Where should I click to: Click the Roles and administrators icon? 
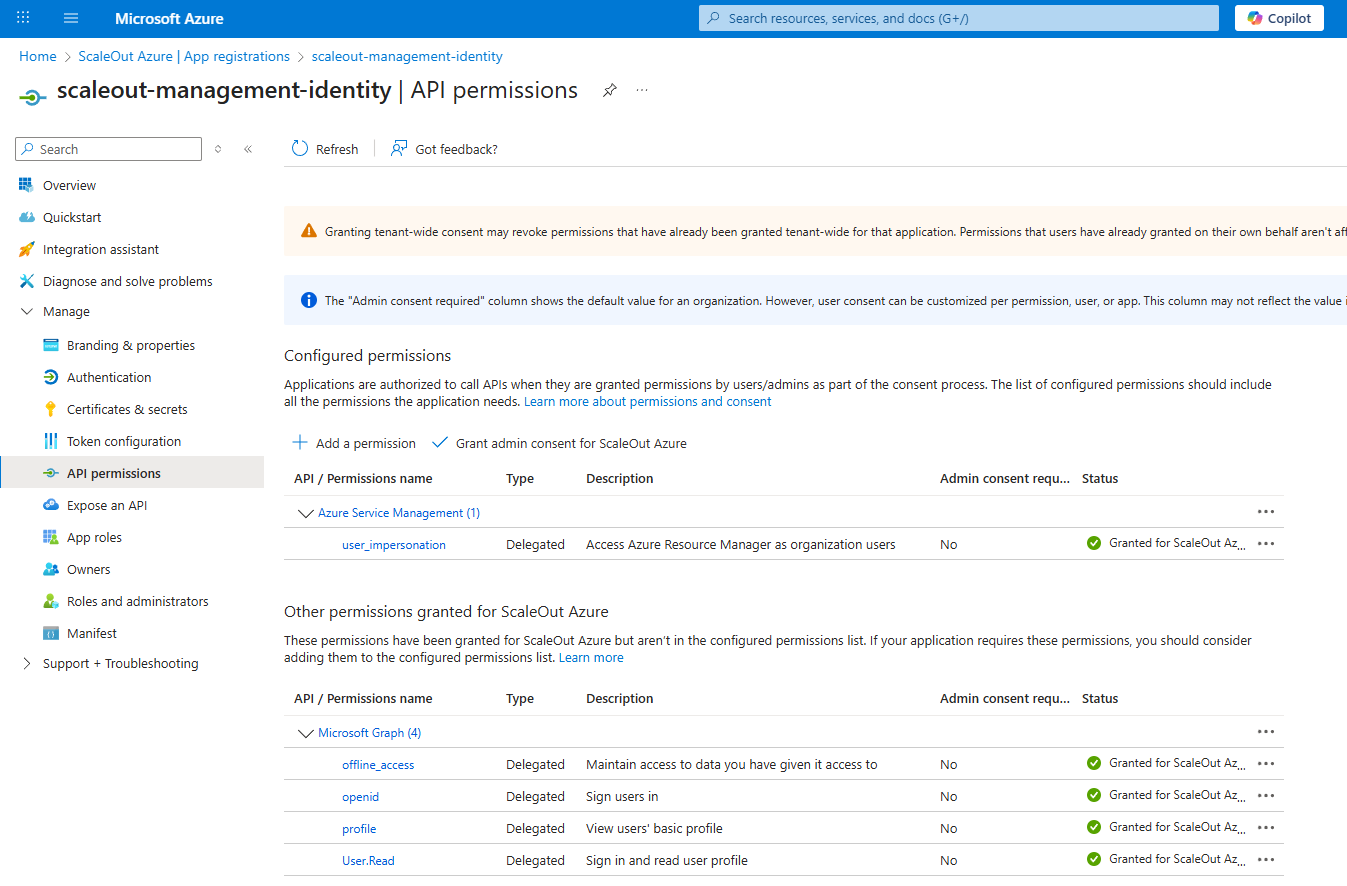coord(51,601)
